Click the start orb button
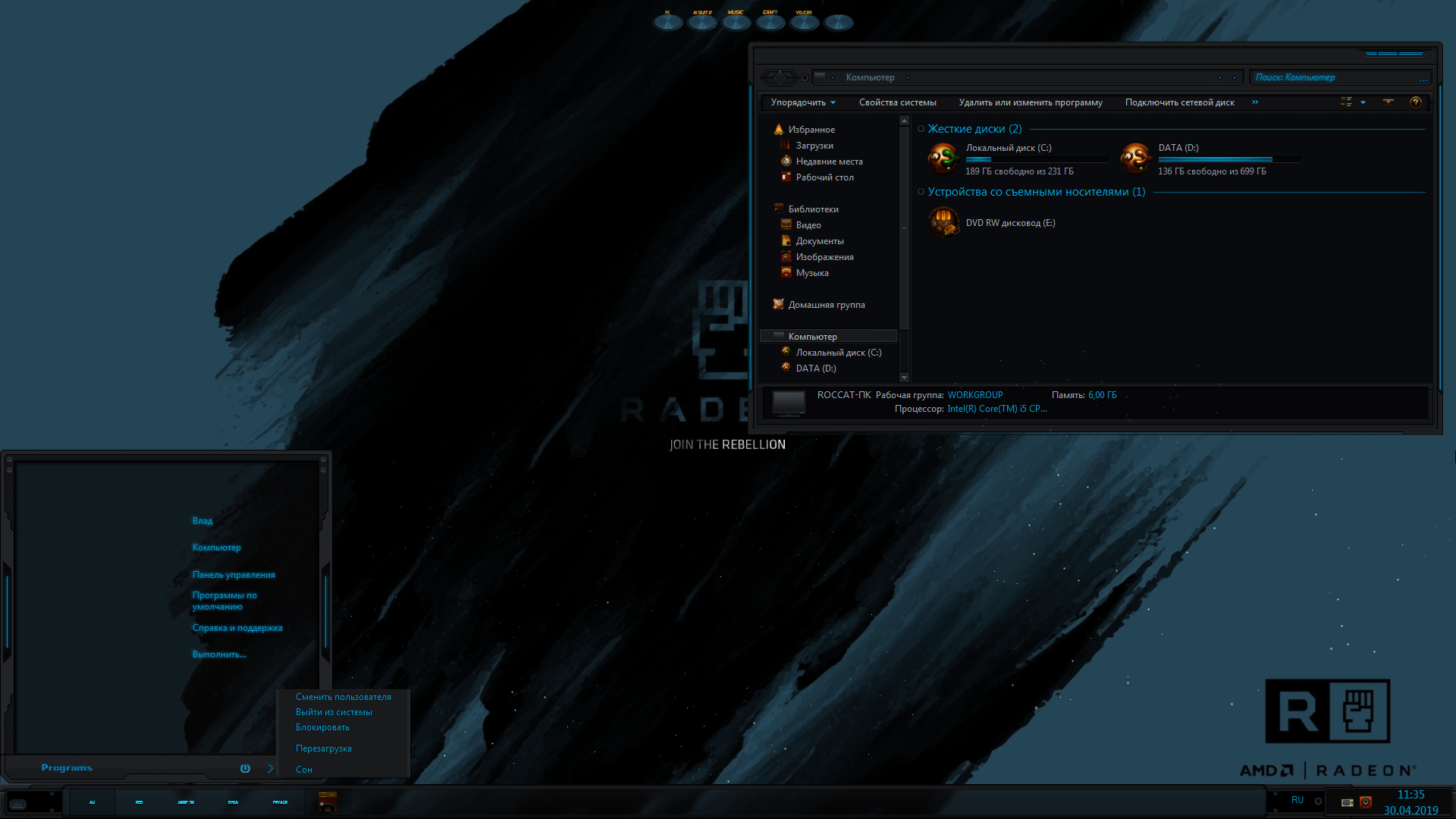1456x819 pixels. tap(18, 803)
